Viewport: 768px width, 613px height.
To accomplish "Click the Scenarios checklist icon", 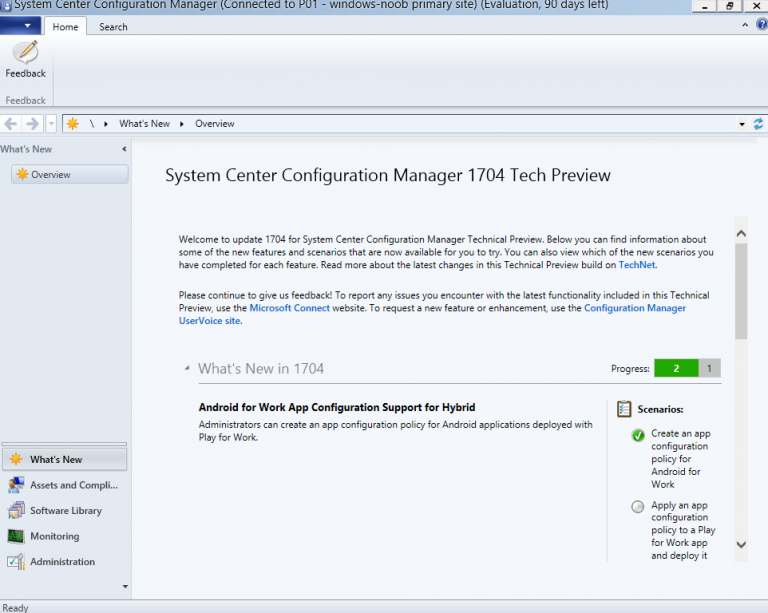I will (624, 409).
